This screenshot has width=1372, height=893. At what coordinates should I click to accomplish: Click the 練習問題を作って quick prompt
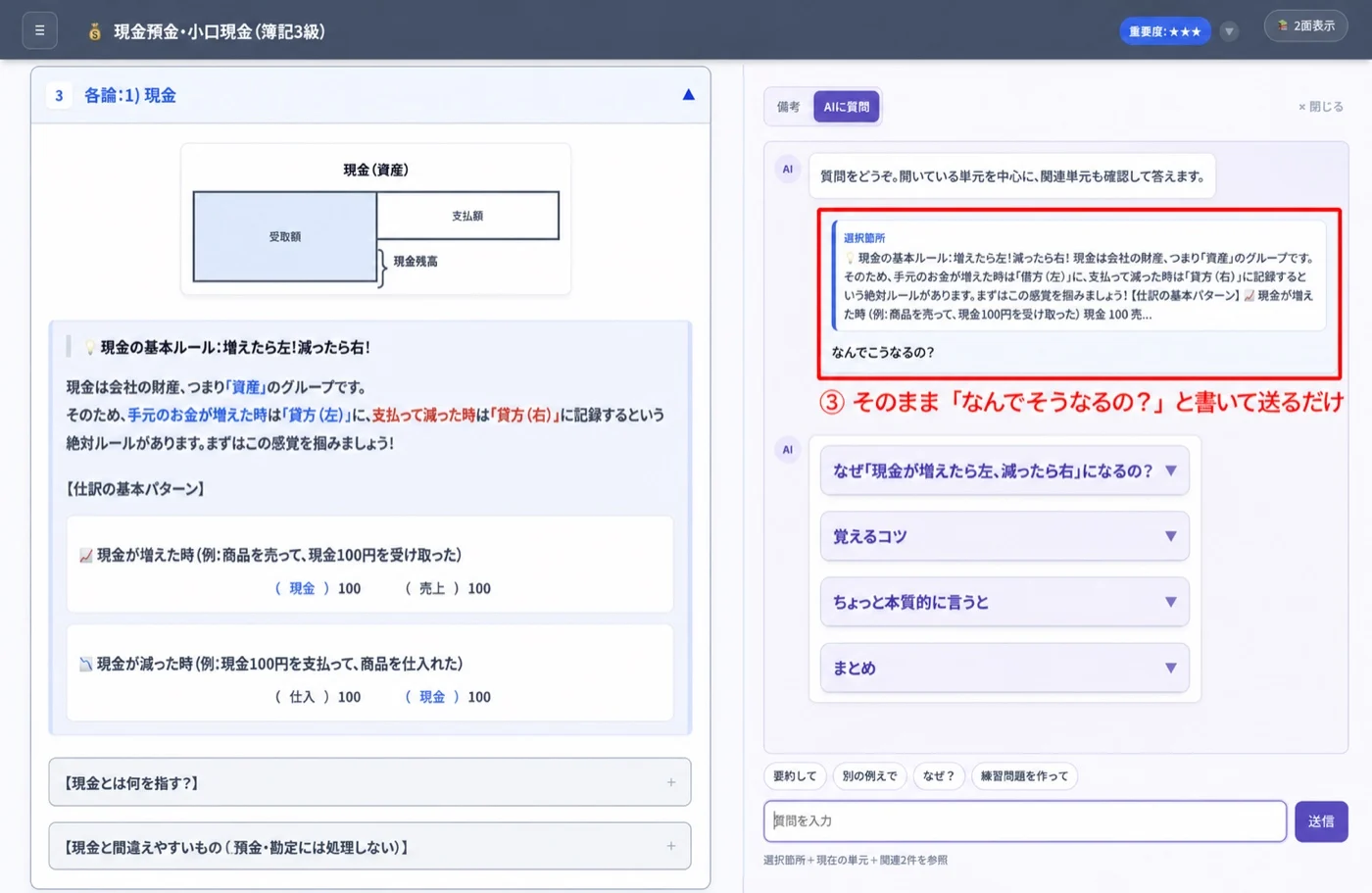click(1025, 776)
